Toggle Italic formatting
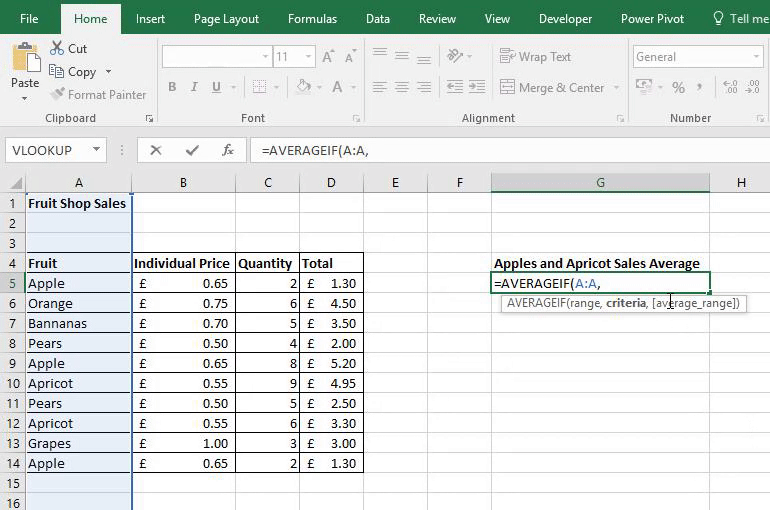This screenshot has width=770, height=510. pyautogui.click(x=196, y=88)
